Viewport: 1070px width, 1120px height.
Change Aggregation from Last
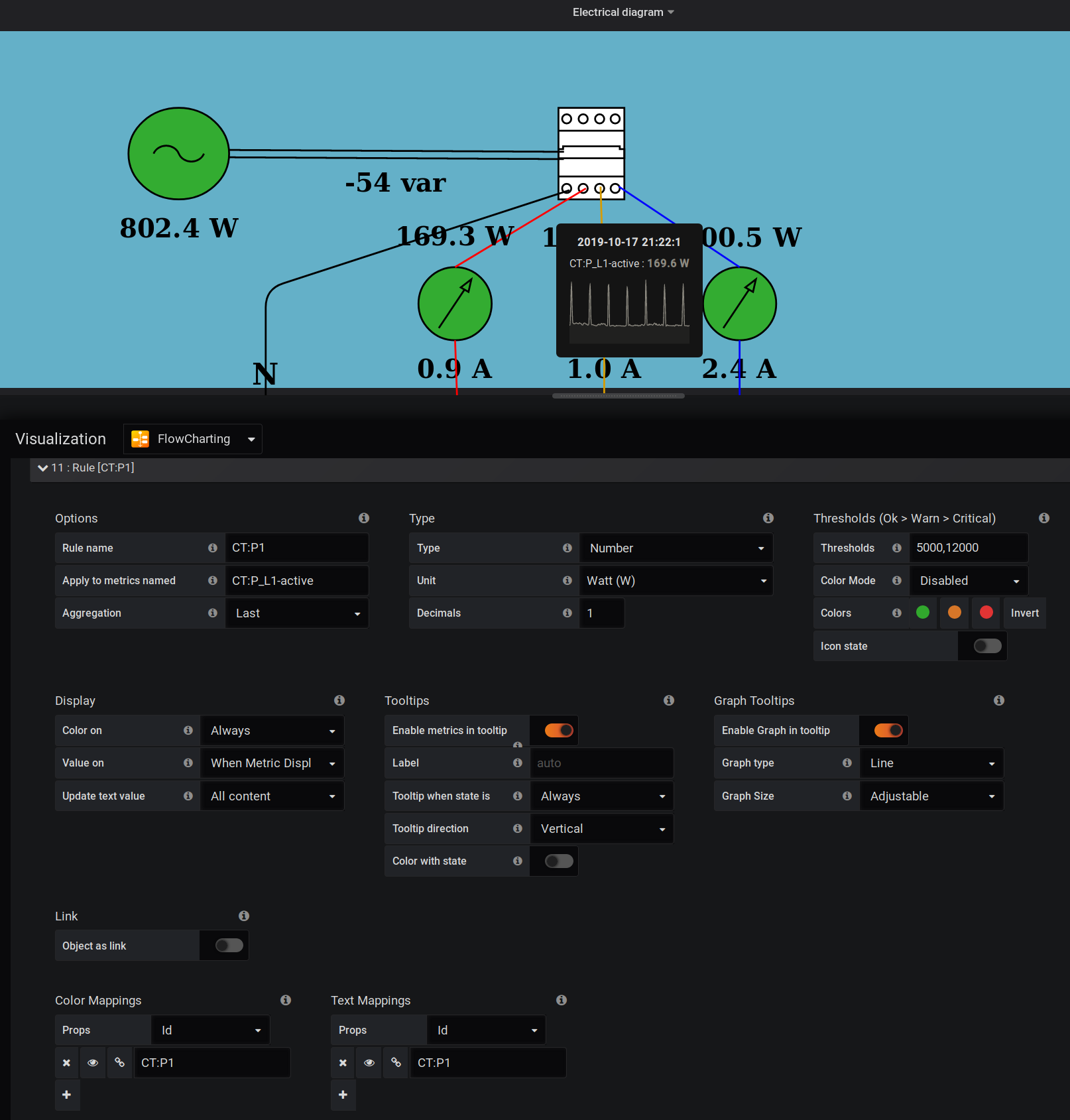[296, 613]
